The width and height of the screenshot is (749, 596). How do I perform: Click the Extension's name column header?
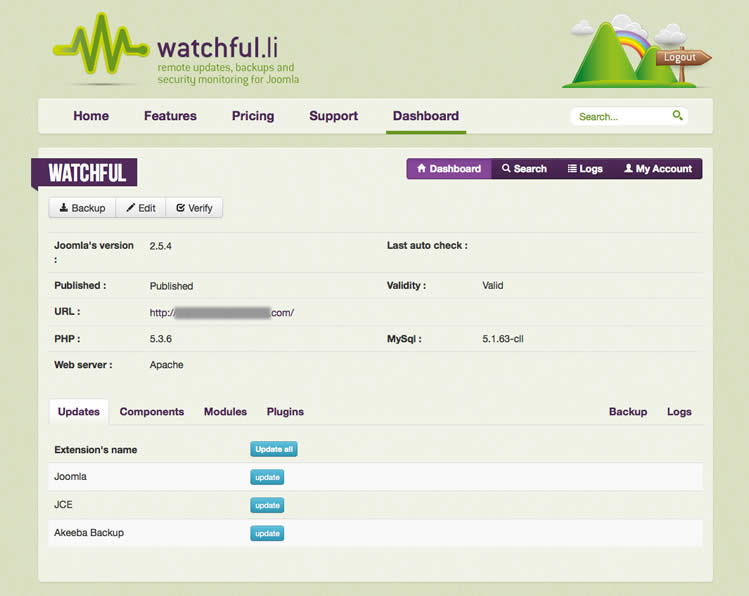[x=96, y=449]
